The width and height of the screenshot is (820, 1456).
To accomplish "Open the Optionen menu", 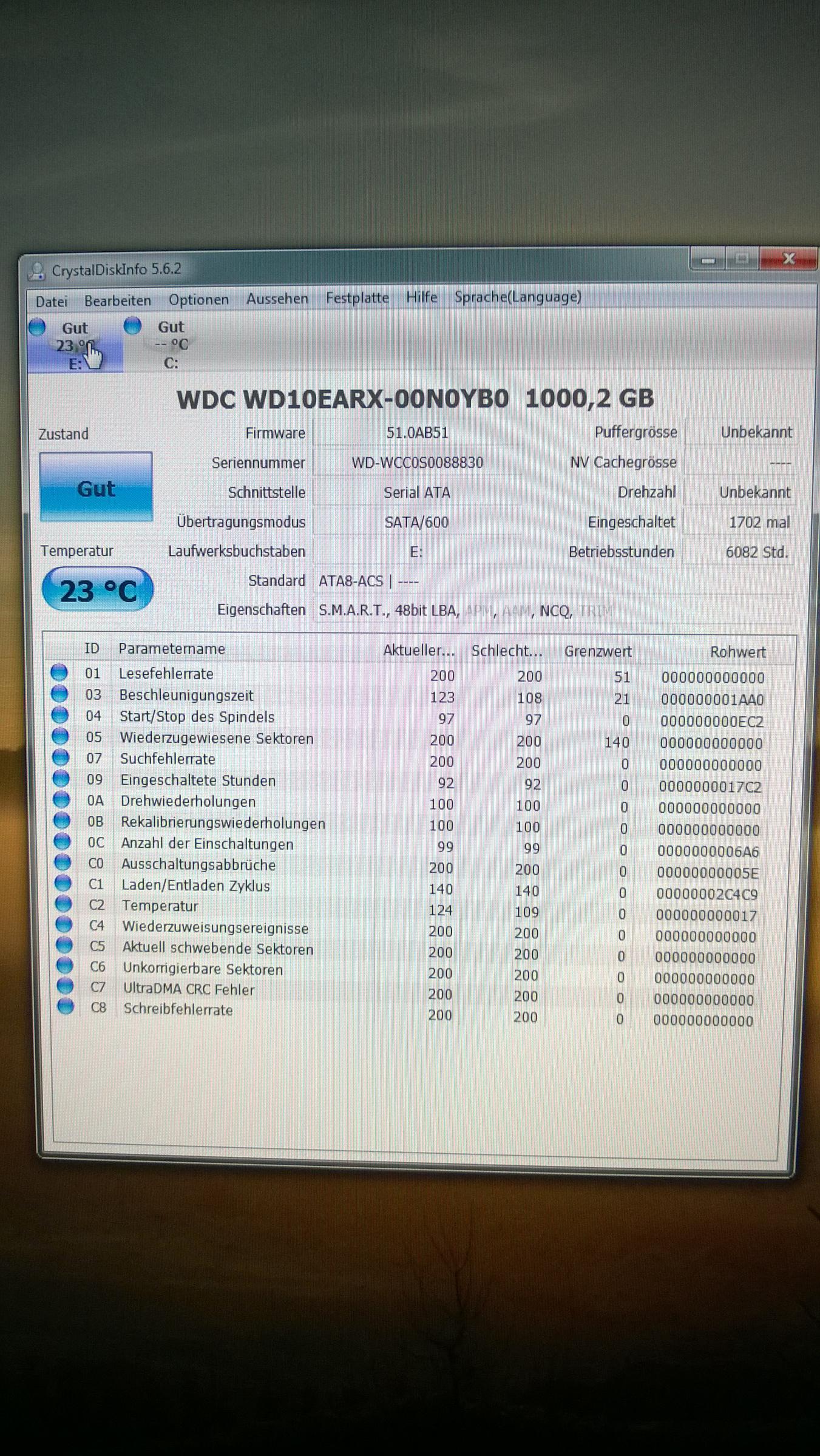I will [x=198, y=300].
